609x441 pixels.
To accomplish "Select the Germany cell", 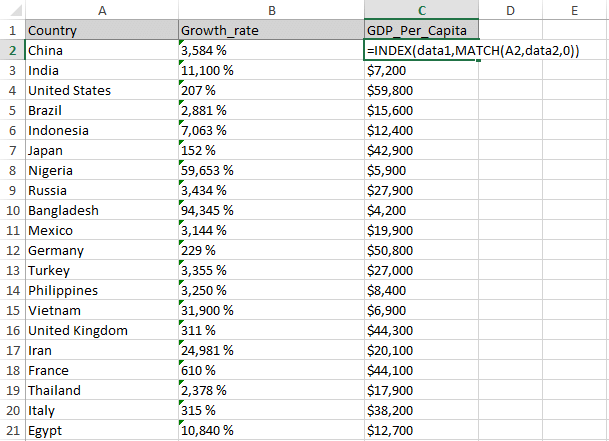I will pyautogui.click(x=102, y=250).
